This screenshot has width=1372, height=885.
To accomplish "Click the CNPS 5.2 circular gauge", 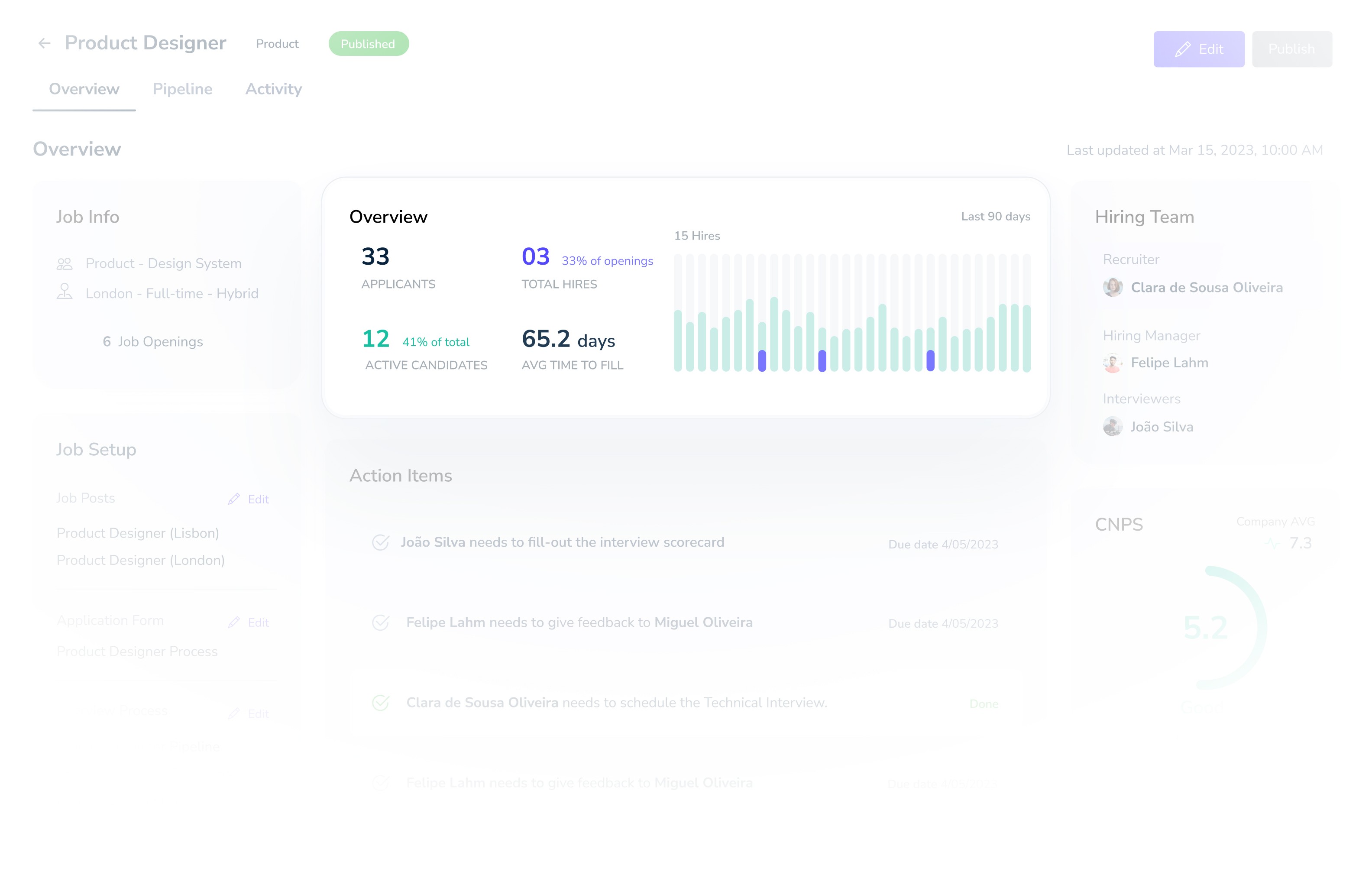I will (x=1205, y=628).
